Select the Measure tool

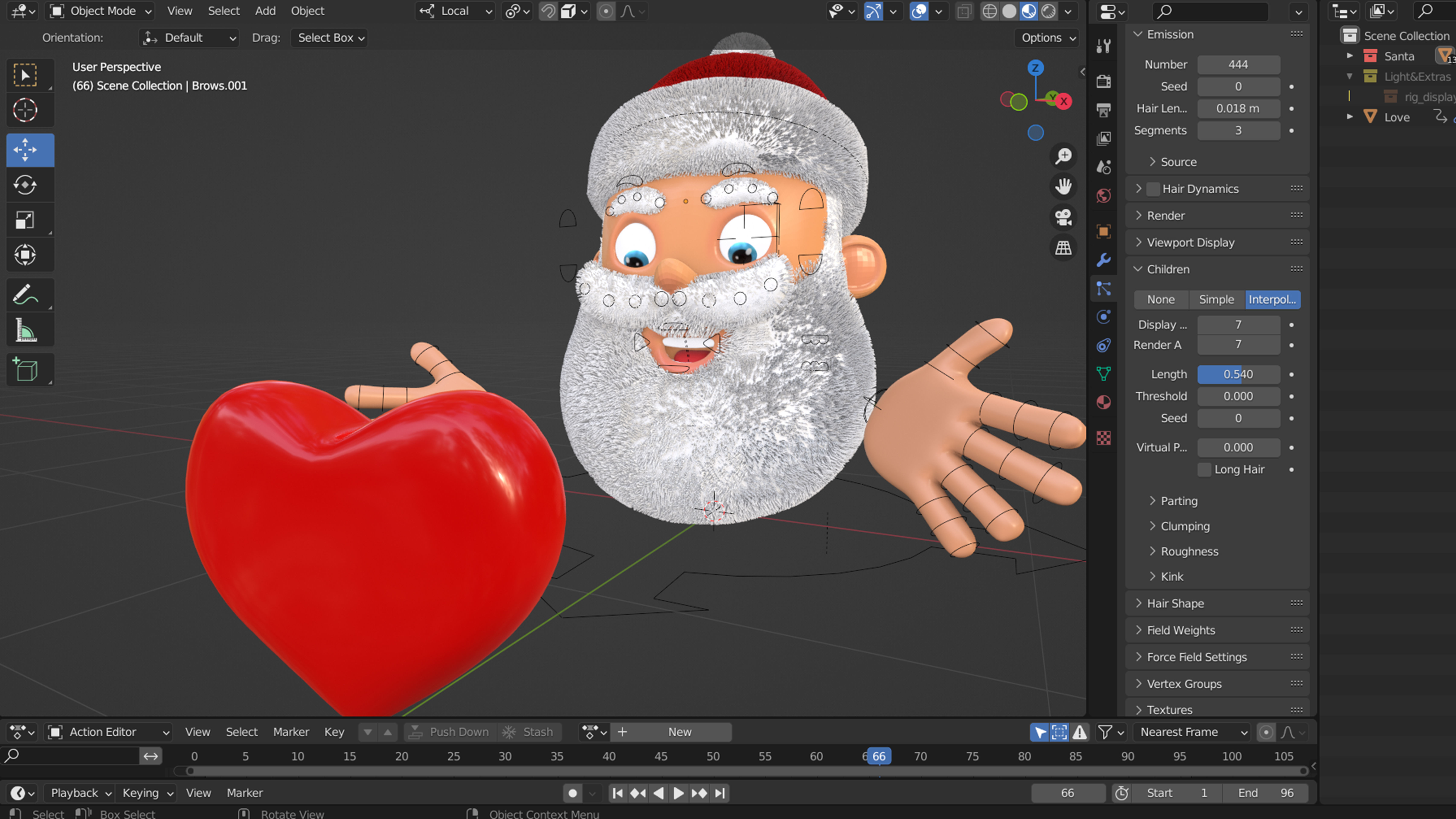coord(25,330)
